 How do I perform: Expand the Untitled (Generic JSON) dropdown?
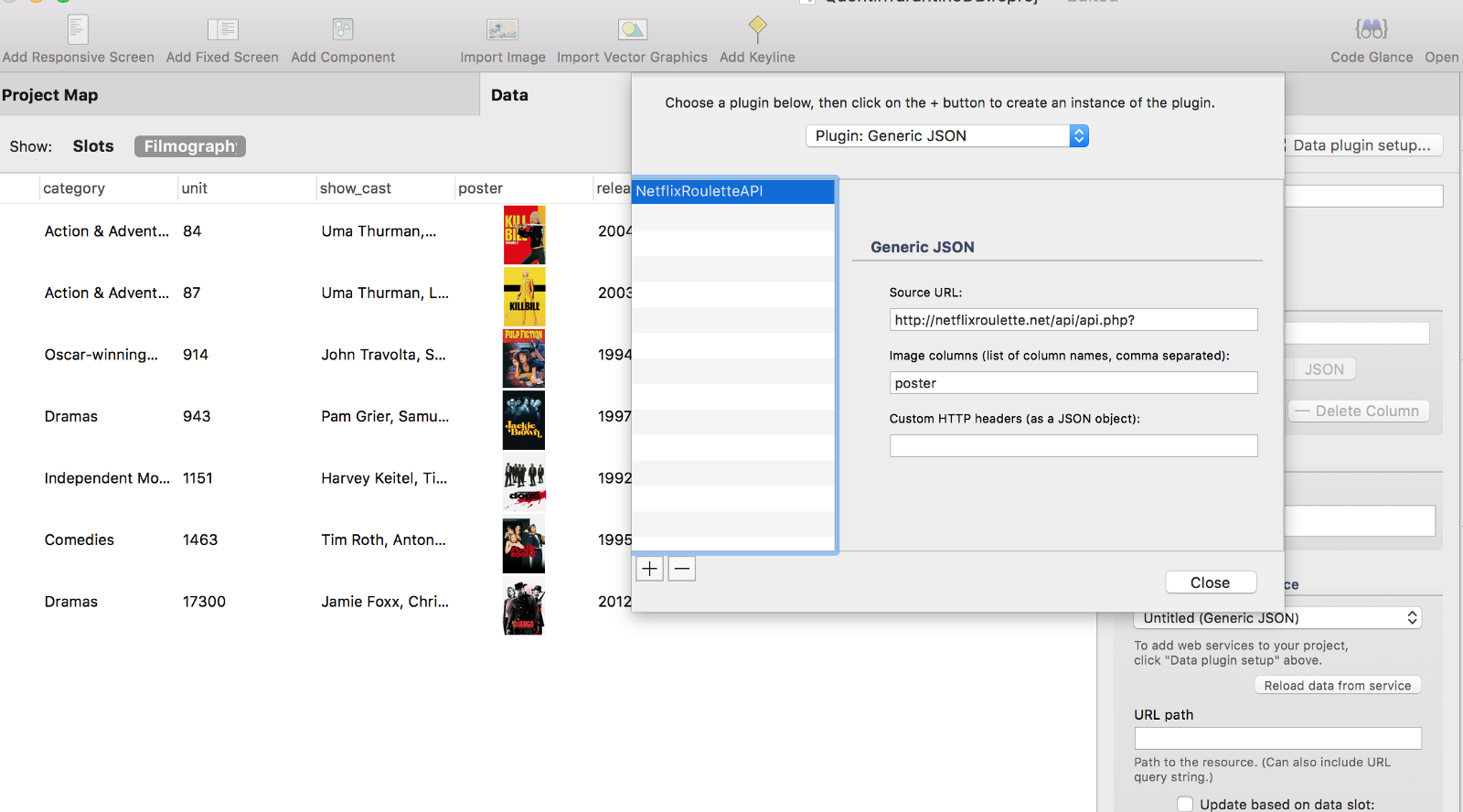(x=1278, y=618)
